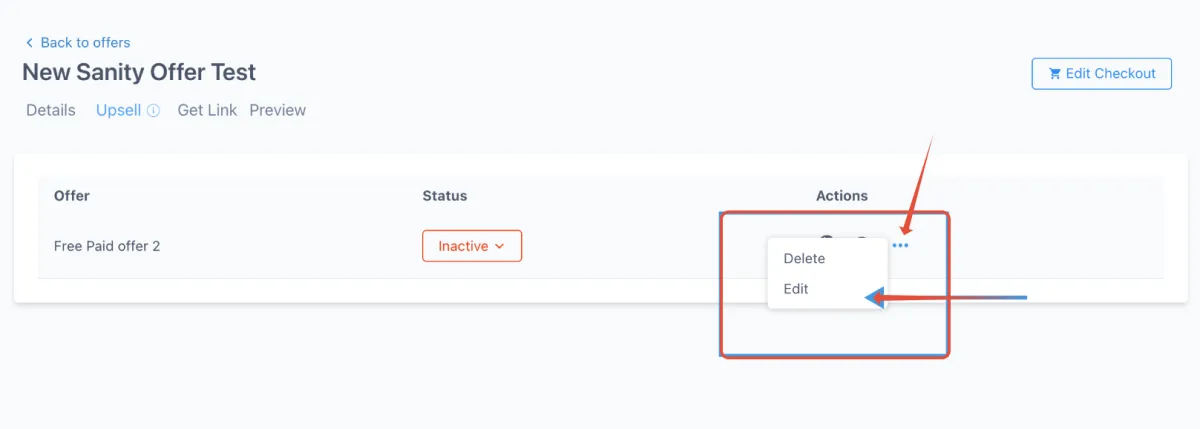Click the Status column header

[445, 196]
